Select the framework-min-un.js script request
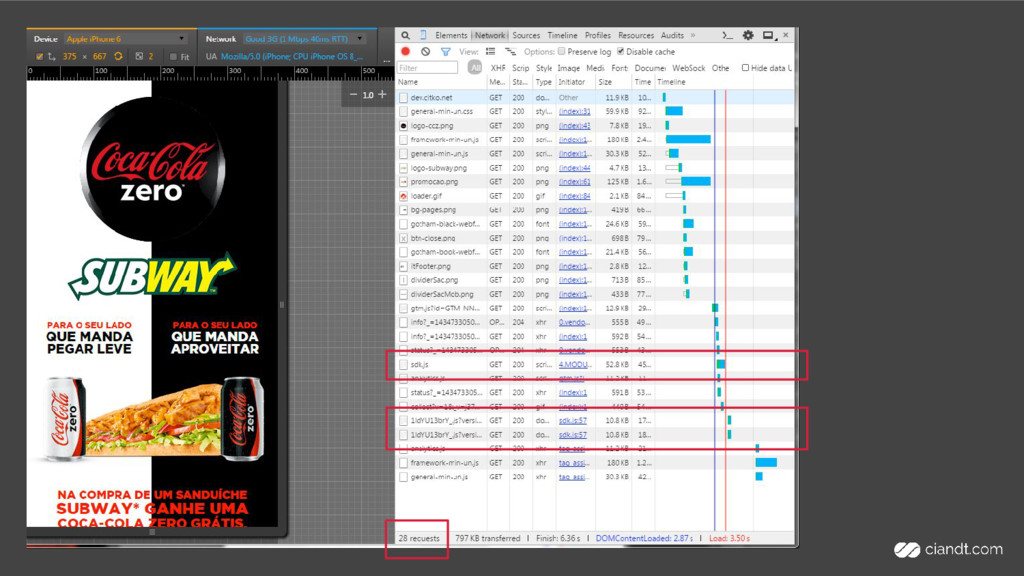Image resolution: width=1024 pixels, height=576 pixels. tap(595, 140)
